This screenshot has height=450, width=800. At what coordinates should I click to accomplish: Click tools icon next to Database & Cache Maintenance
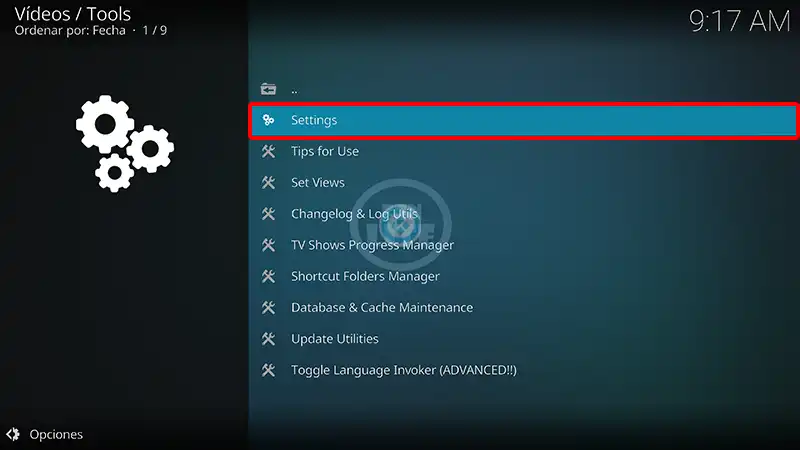point(268,307)
